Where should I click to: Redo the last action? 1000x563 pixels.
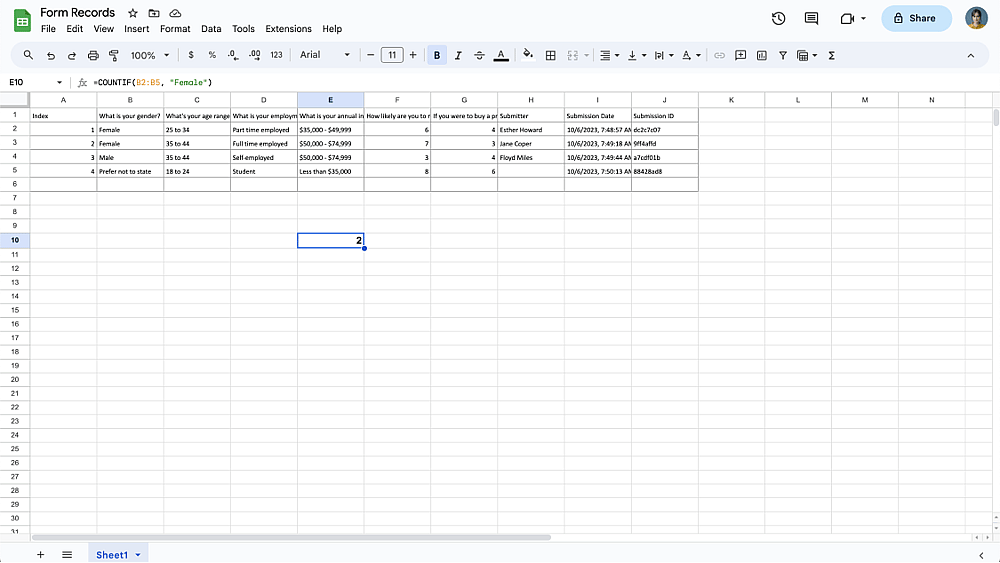(71, 55)
